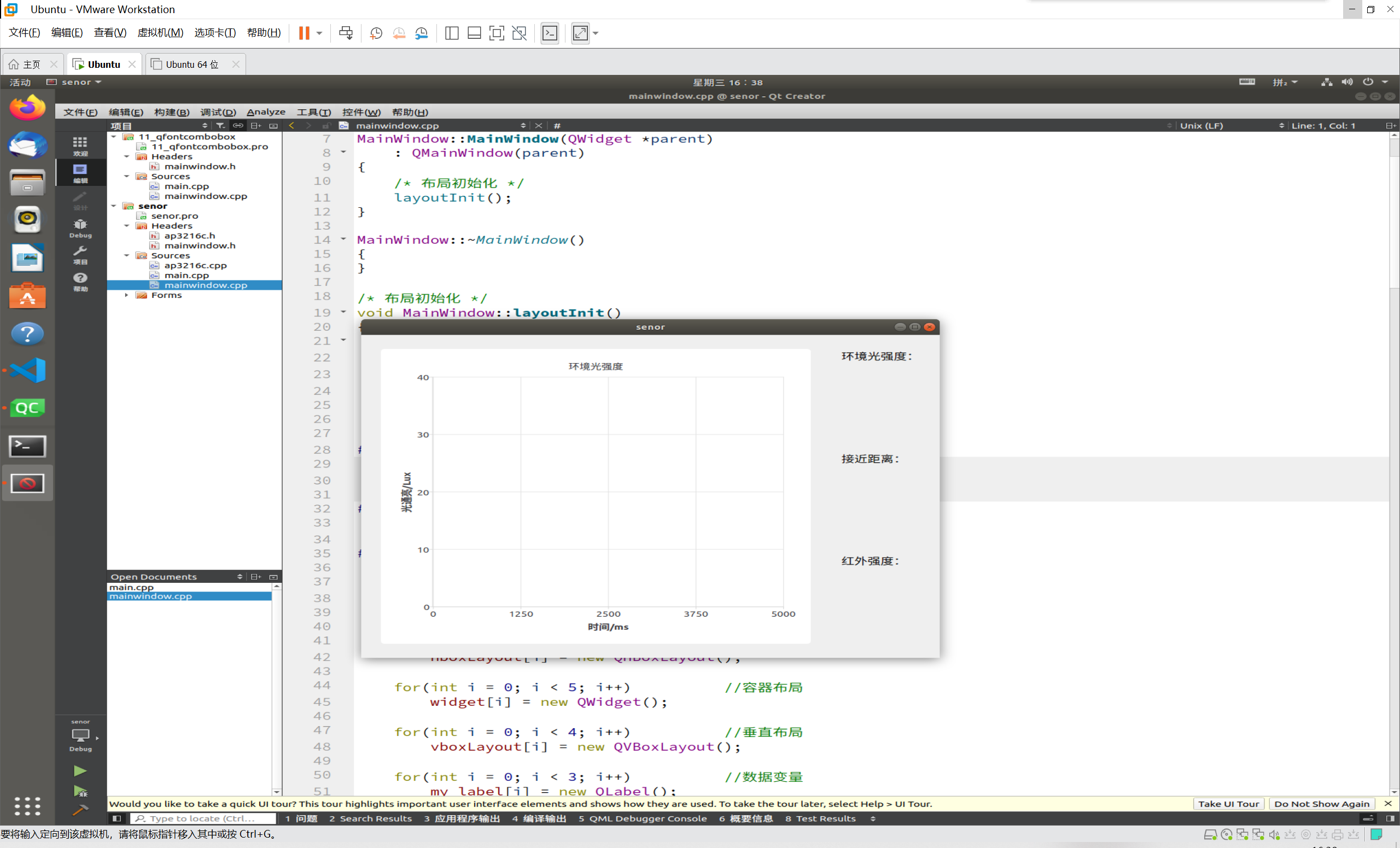
Task: Click the green Run button
Action: click(80, 771)
